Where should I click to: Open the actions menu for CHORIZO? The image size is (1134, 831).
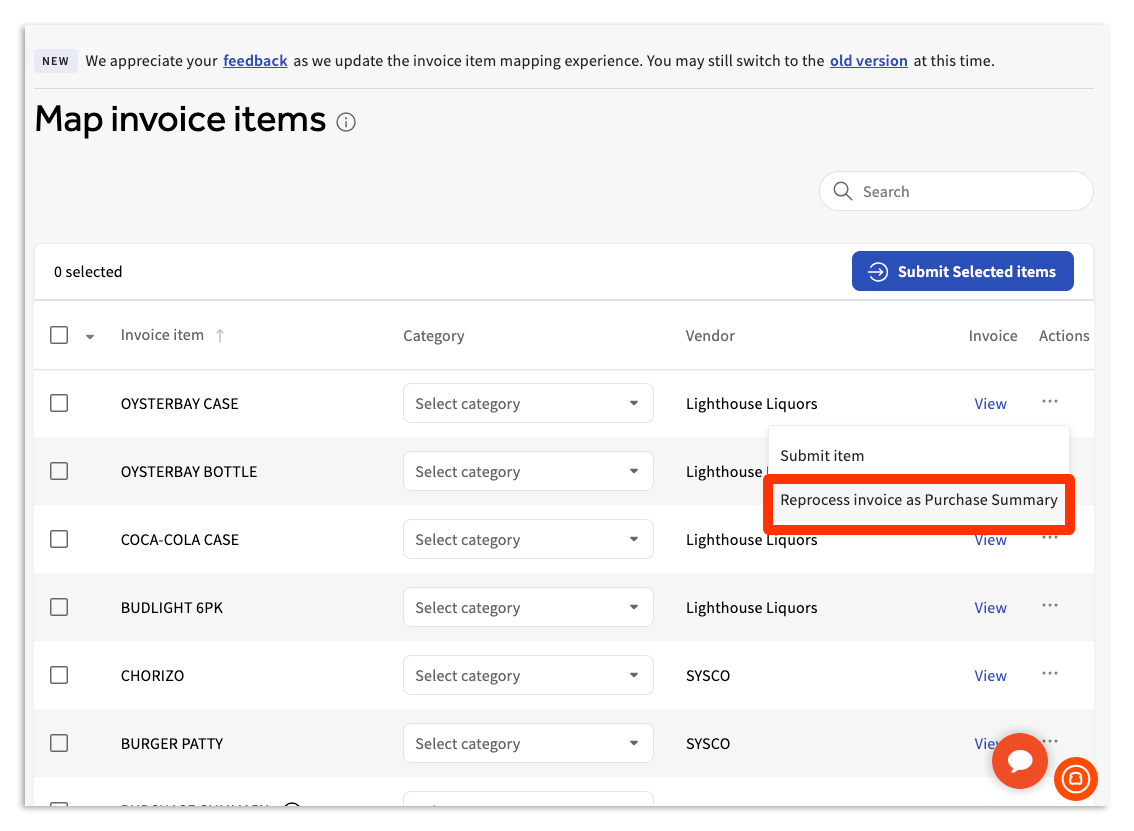click(x=1049, y=675)
